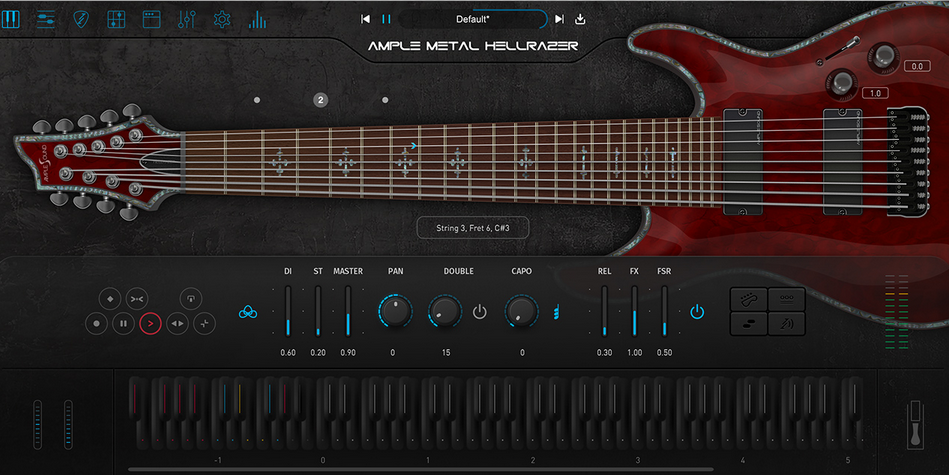Click the blue pause icon beside preset name
Image resolution: width=949 pixels, height=475 pixels.
click(x=386, y=19)
